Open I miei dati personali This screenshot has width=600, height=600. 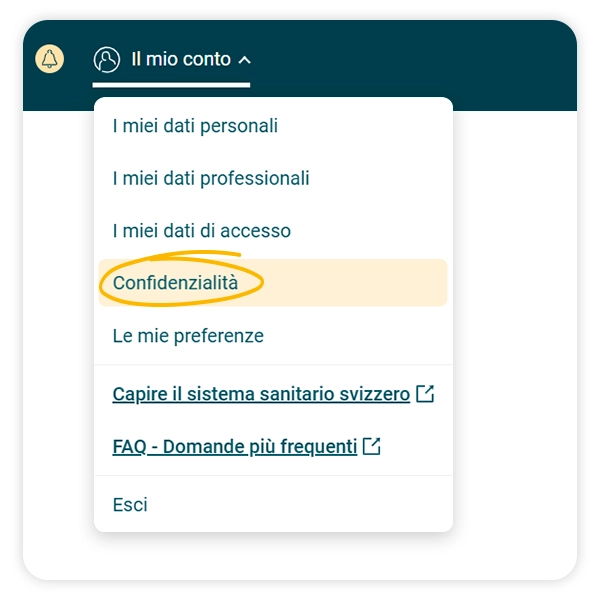pos(195,126)
